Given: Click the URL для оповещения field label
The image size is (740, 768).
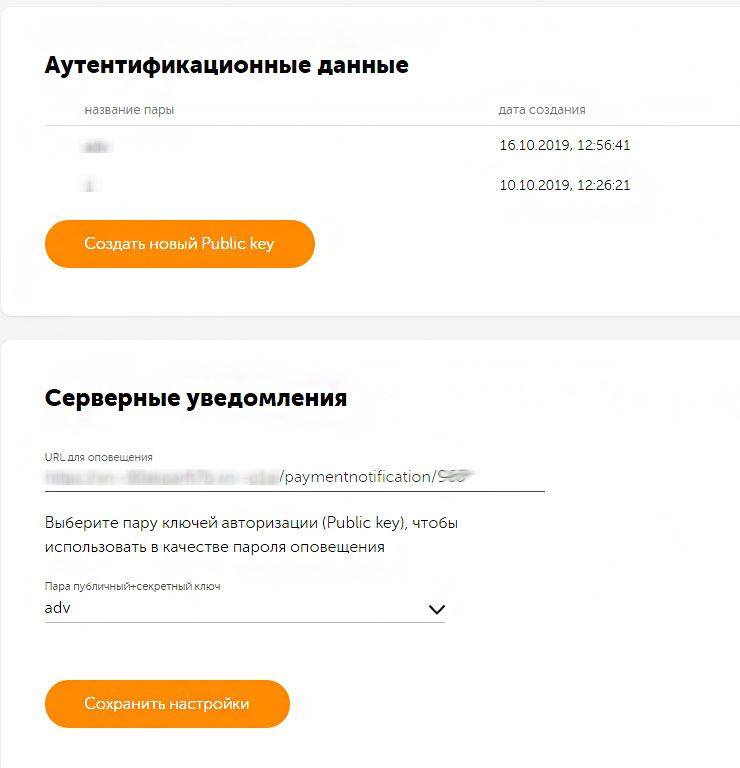Looking at the screenshot, I should pyautogui.click(x=98, y=457).
